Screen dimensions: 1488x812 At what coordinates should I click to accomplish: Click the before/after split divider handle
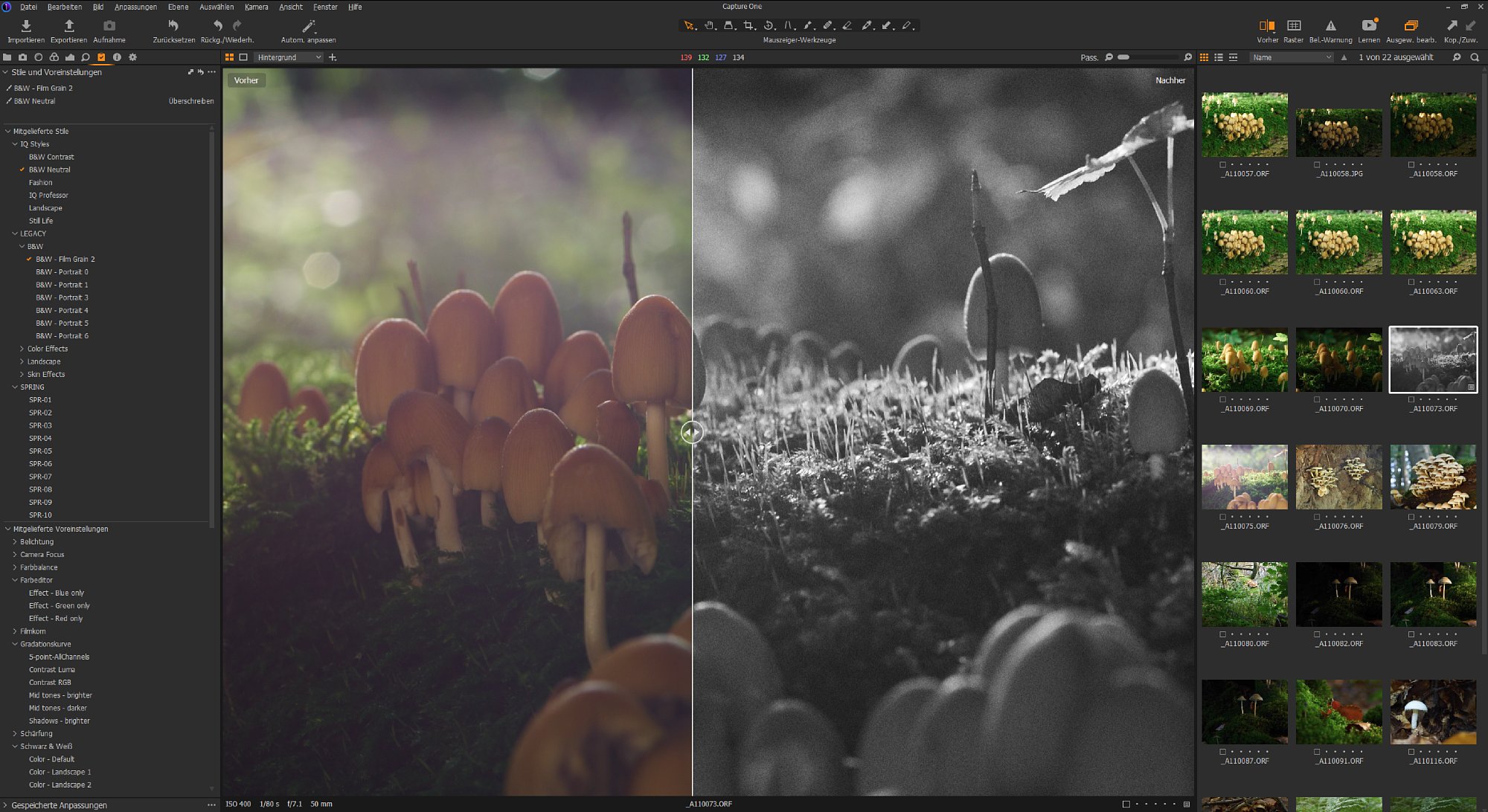(692, 432)
